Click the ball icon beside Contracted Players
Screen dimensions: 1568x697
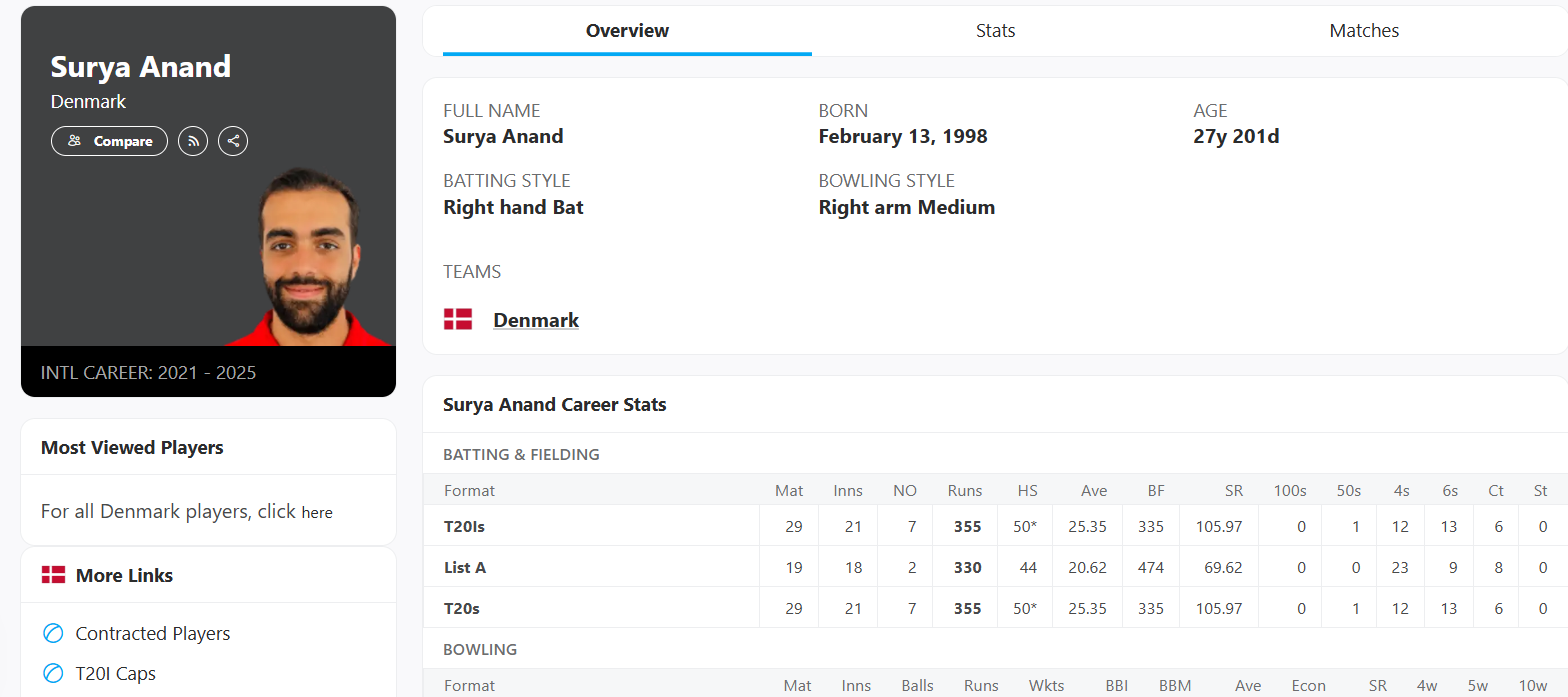(x=53, y=633)
